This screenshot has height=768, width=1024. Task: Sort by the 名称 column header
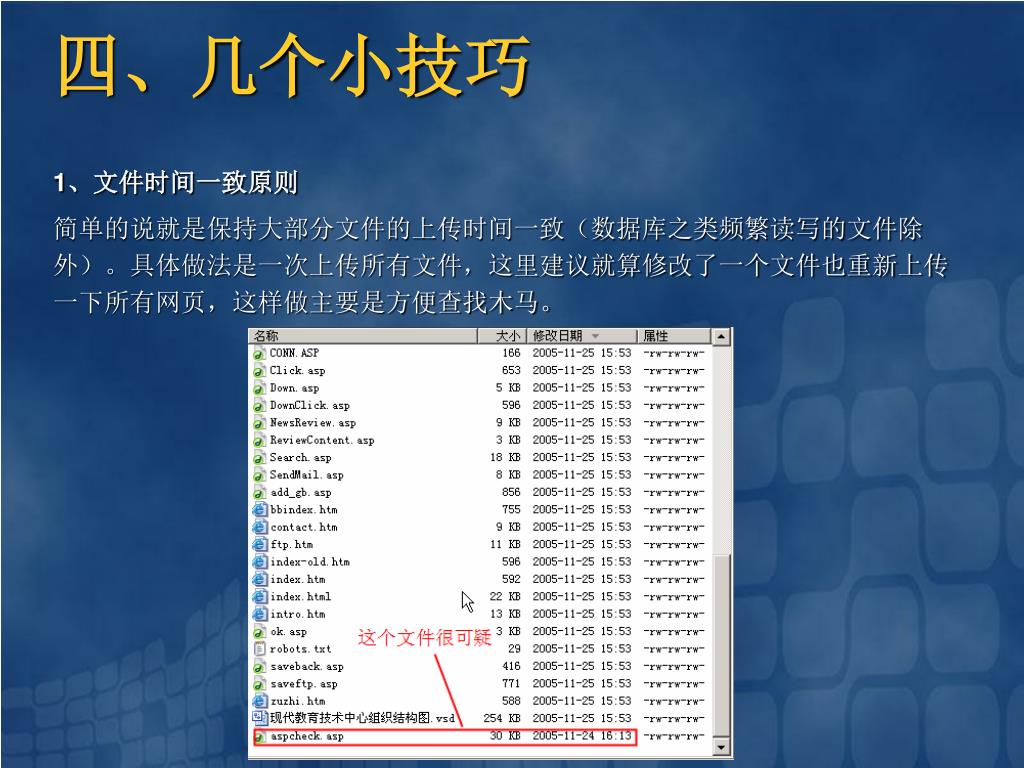(363, 336)
